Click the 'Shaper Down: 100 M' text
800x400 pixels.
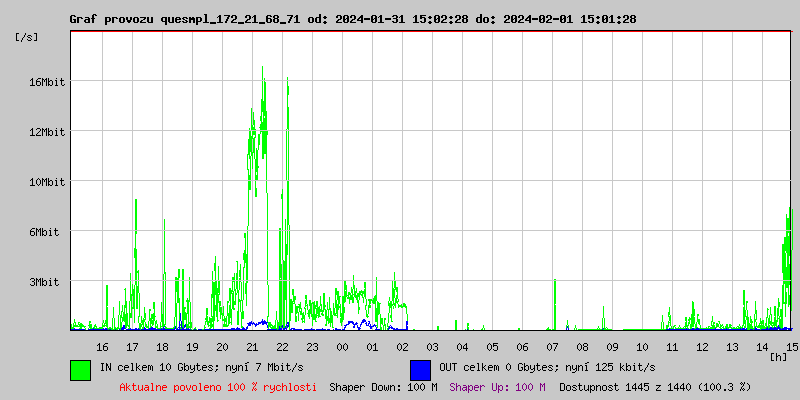pyautogui.click(x=383, y=387)
